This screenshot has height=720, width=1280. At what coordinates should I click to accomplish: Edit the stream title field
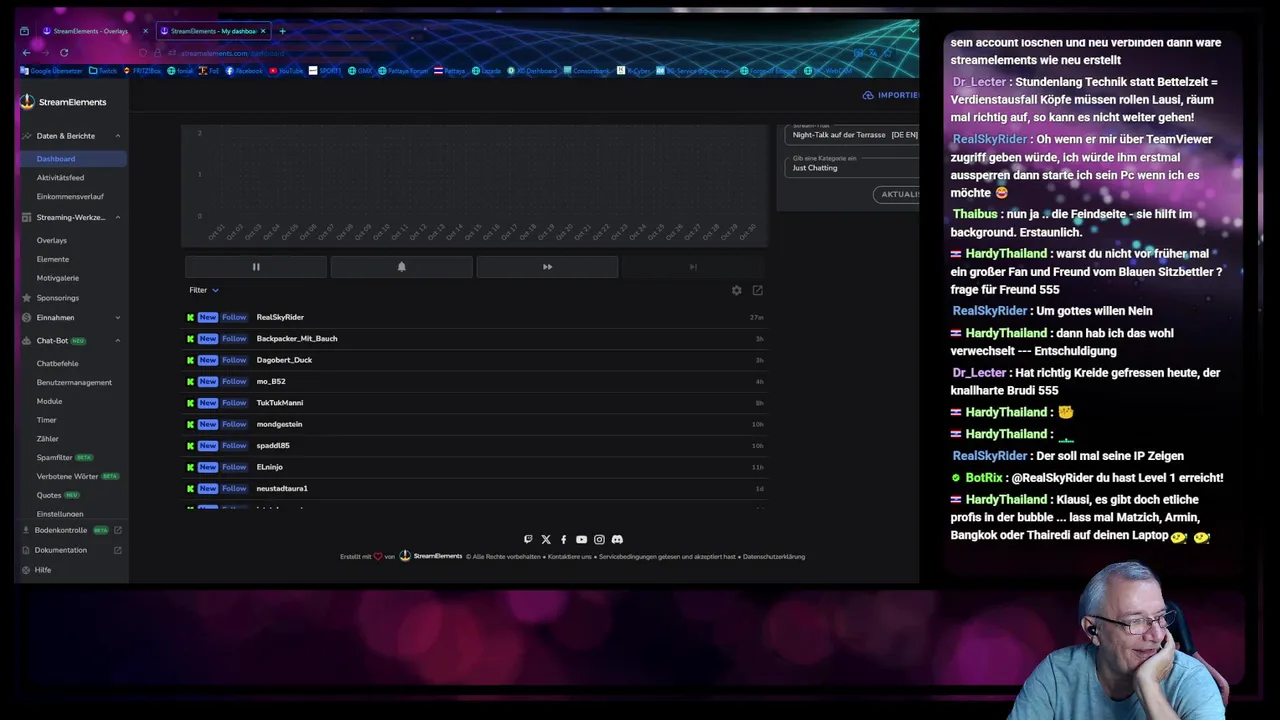[853, 133]
